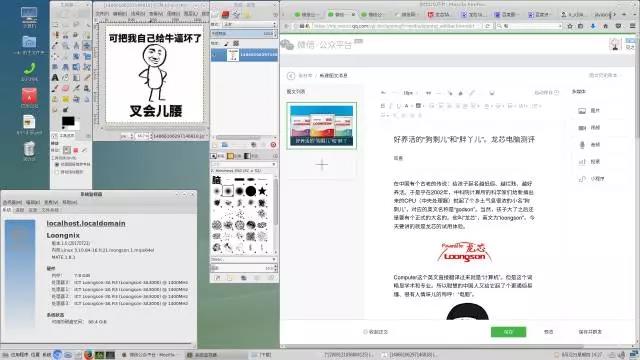Viewport: 640px width, 360px height.
Task: Click the black foreground color swatch
Action: (x=68, y=121)
